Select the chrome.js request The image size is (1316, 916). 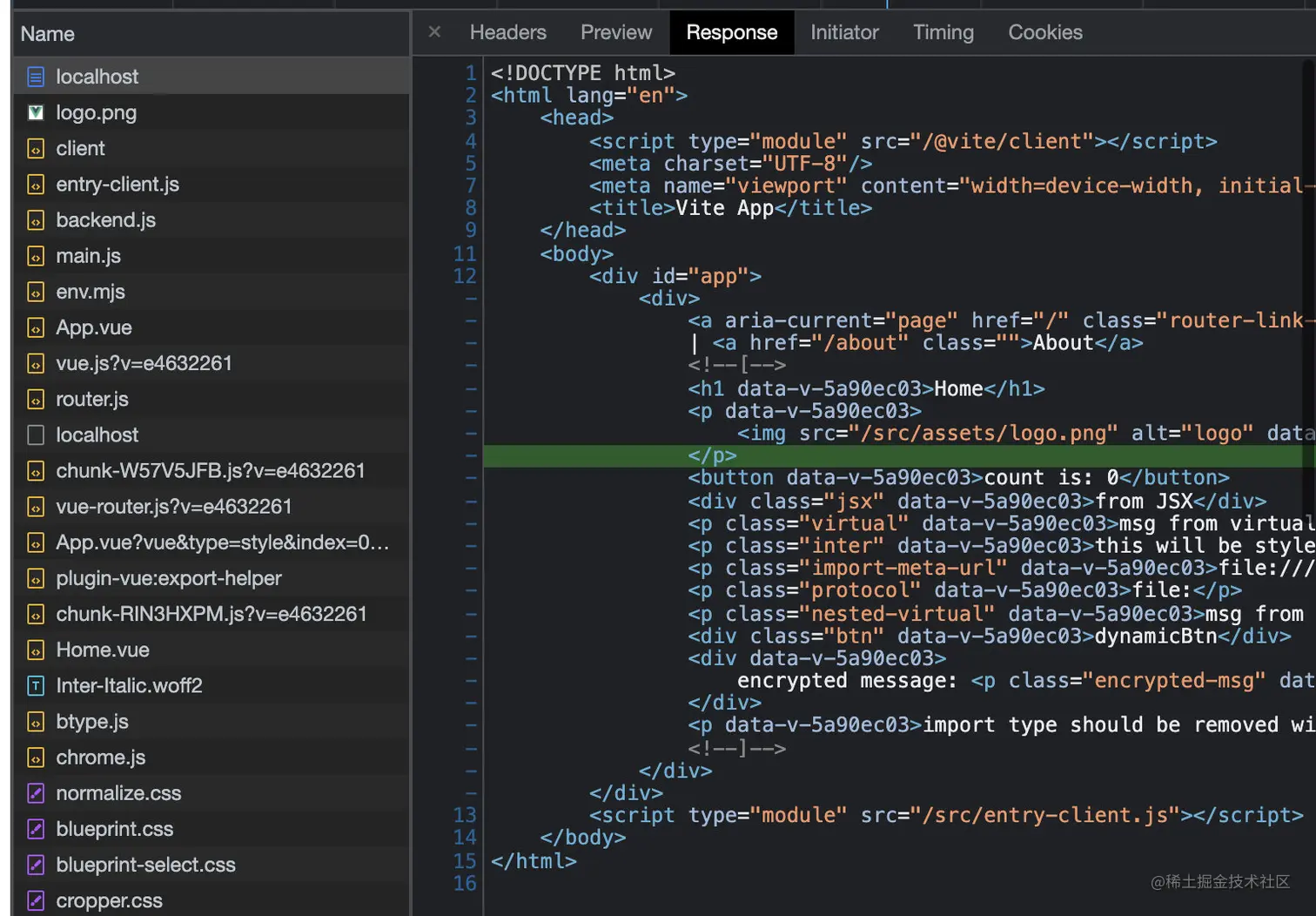pos(211,758)
